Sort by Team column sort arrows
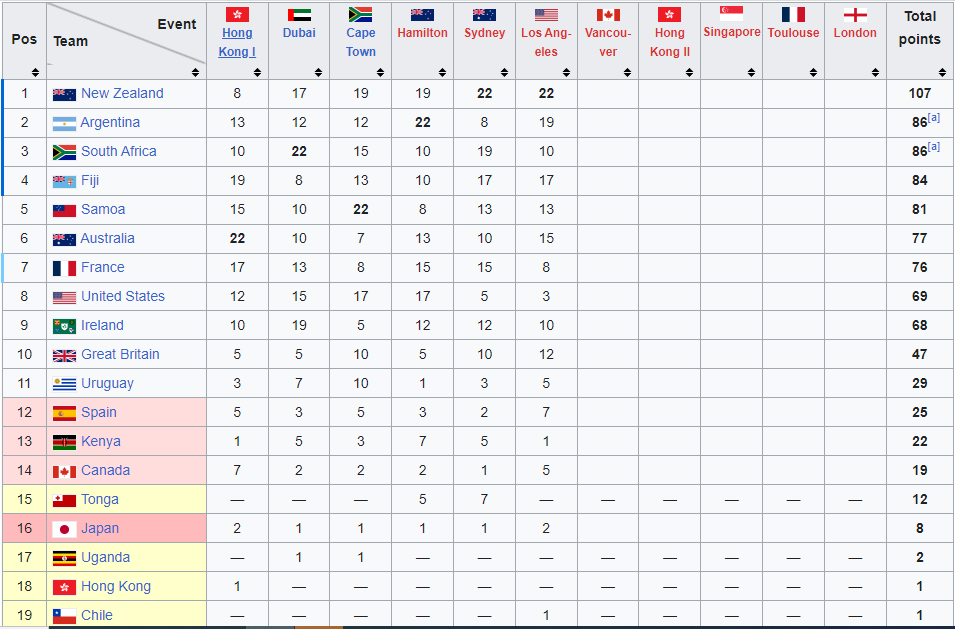The width and height of the screenshot is (955, 629). point(196,73)
